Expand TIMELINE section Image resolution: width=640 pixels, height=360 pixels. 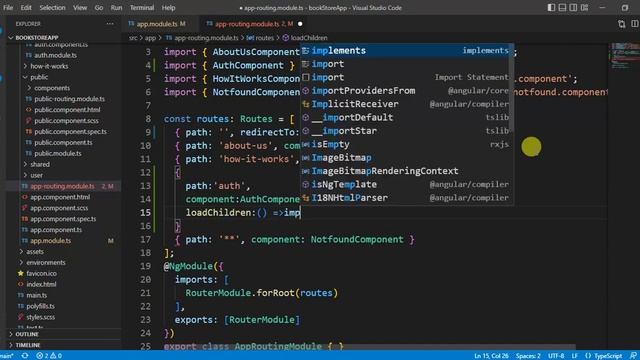coord(28,345)
